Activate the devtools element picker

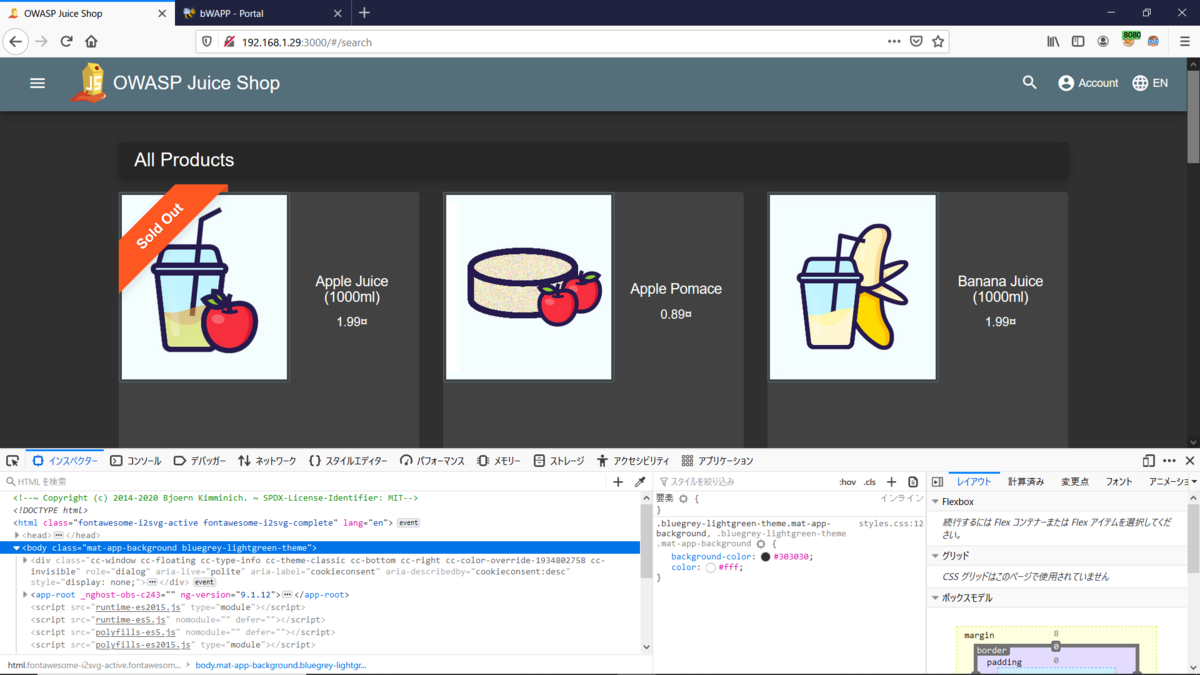[12, 461]
